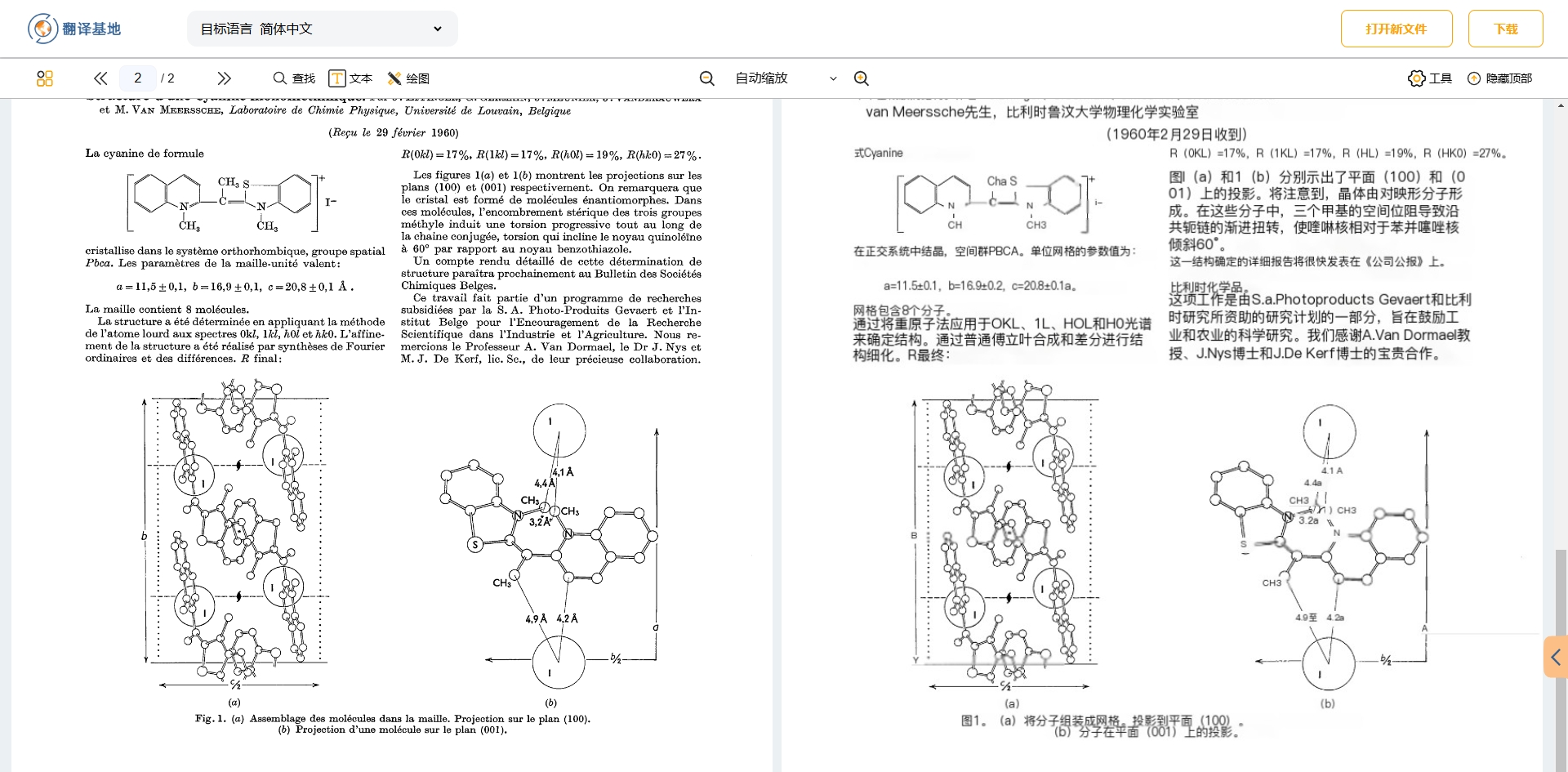Click 'La cyanine de formule' heading text
Viewport: 1568px width, 772px height.
click(145, 153)
